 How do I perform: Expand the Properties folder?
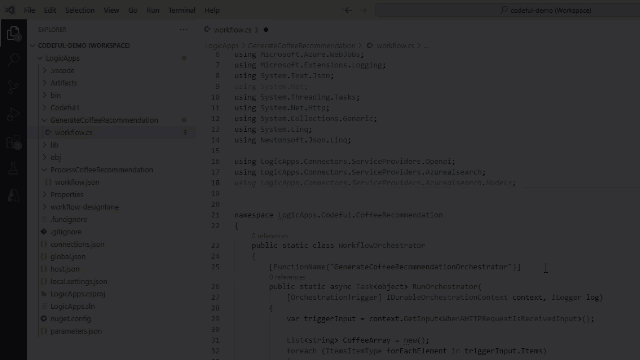point(67,195)
